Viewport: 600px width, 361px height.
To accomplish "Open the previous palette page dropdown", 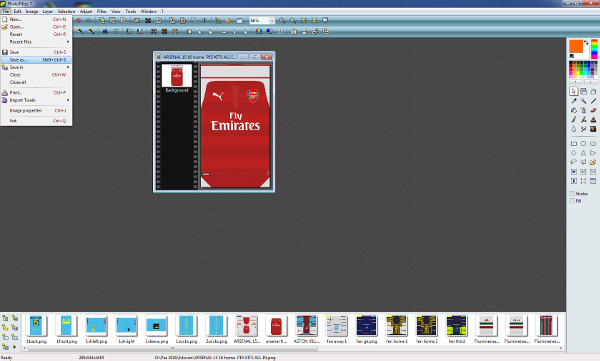I will (576, 82).
